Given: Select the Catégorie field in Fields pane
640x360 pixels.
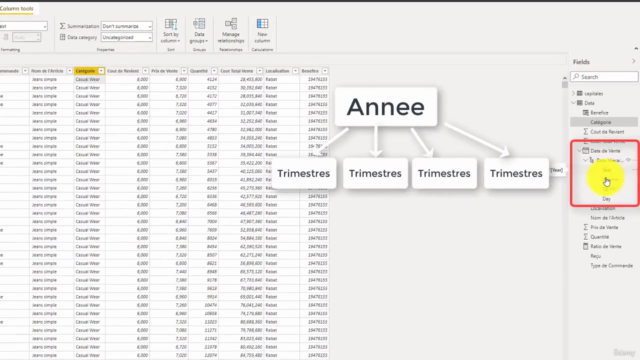Looking at the screenshot, I should [x=601, y=122].
